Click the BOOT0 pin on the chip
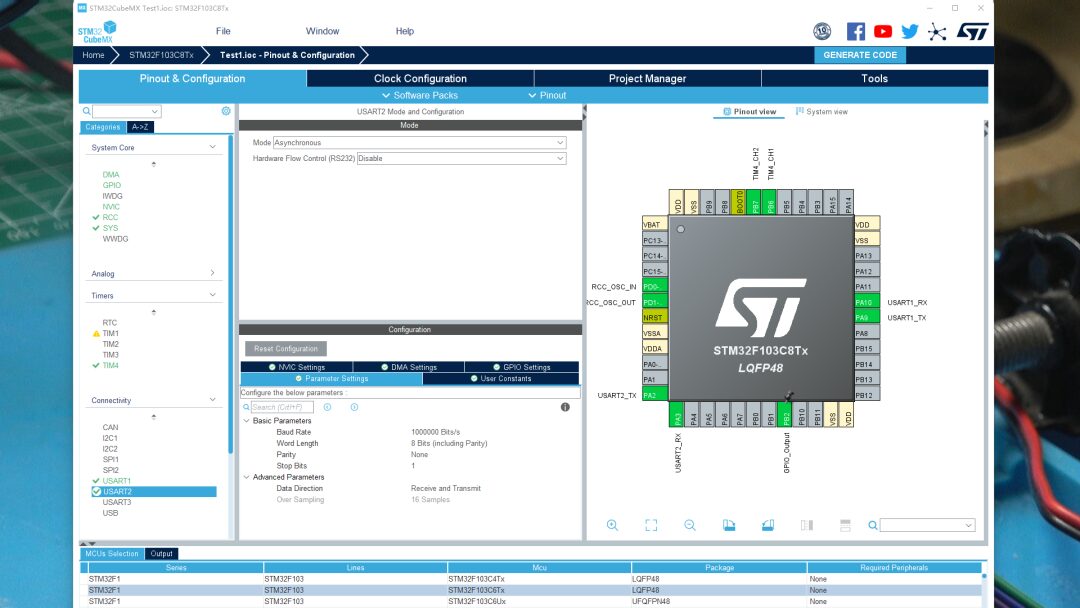The width and height of the screenshot is (1080, 608). [x=739, y=202]
